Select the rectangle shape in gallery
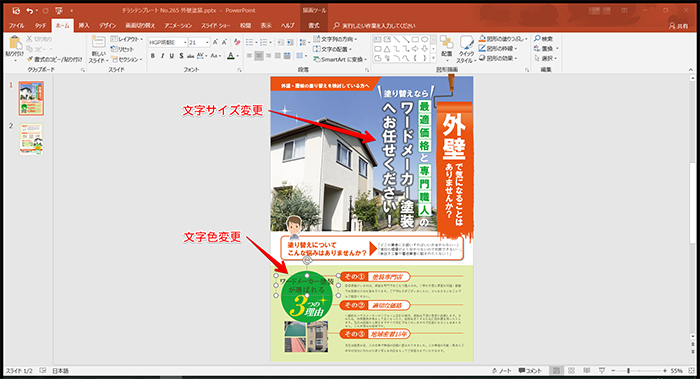This screenshot has height=379, width=700. click(x=415, y=39)
